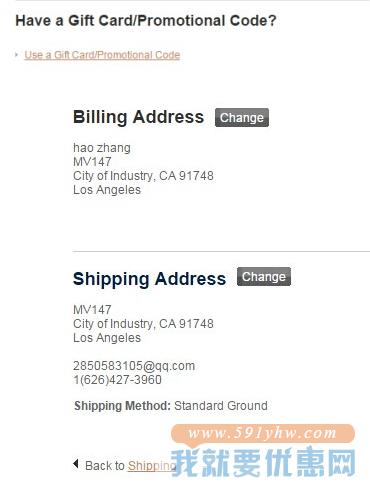Open the Use a Gift Card/Promotional Code link
The height and width of the screenshot is (487, 370).
click(102, 55)
